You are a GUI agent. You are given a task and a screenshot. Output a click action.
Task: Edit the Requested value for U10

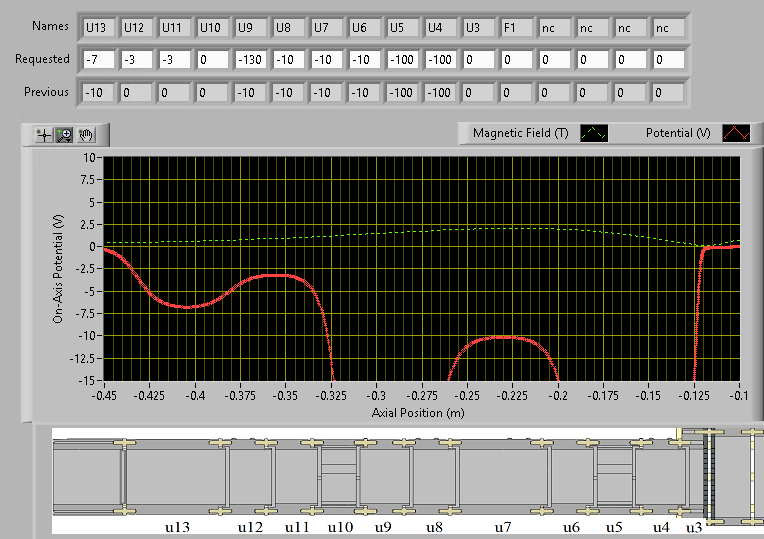coord(213,59)
